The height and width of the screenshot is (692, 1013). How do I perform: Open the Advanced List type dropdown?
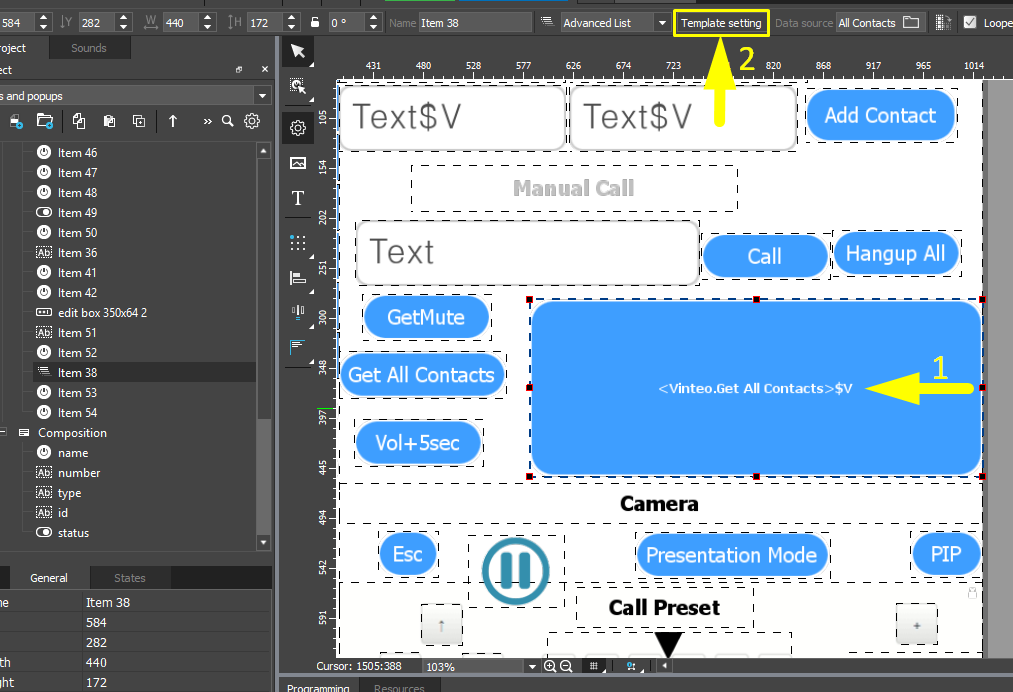[x=661, y=22]
